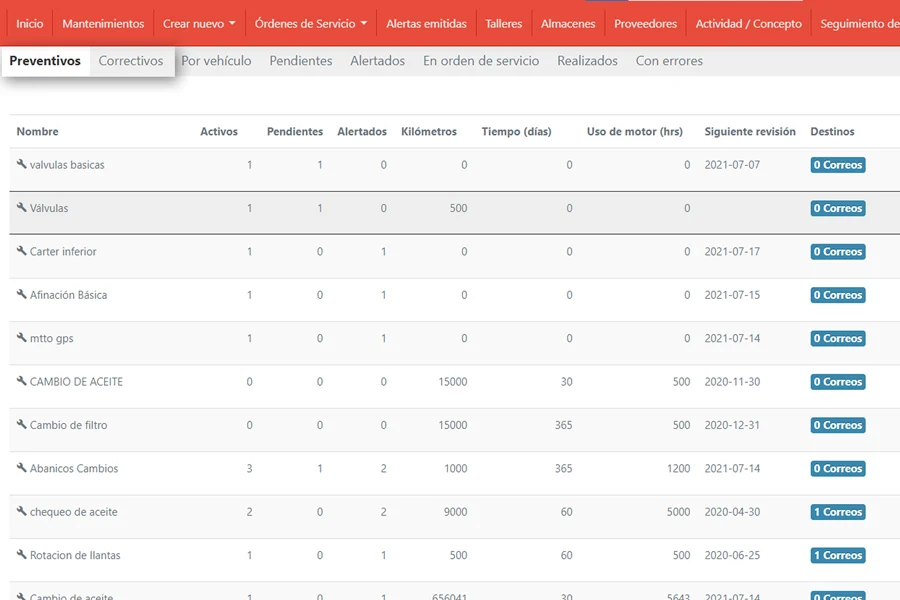Viewport: 900px width, 600px height.
Task: Expand the Crear nuevo dropdown menu
Action: [199, 23]
